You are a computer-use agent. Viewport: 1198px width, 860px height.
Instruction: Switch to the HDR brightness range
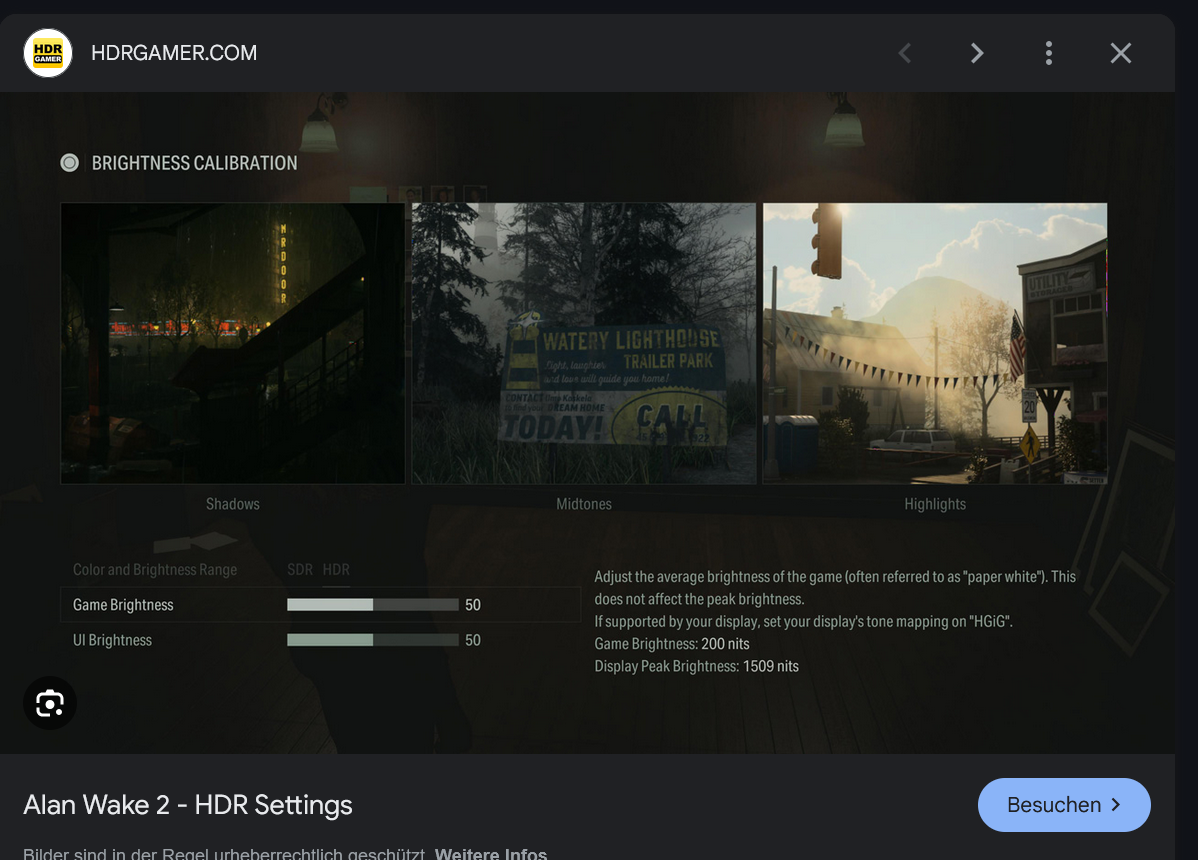coord(337,569)
